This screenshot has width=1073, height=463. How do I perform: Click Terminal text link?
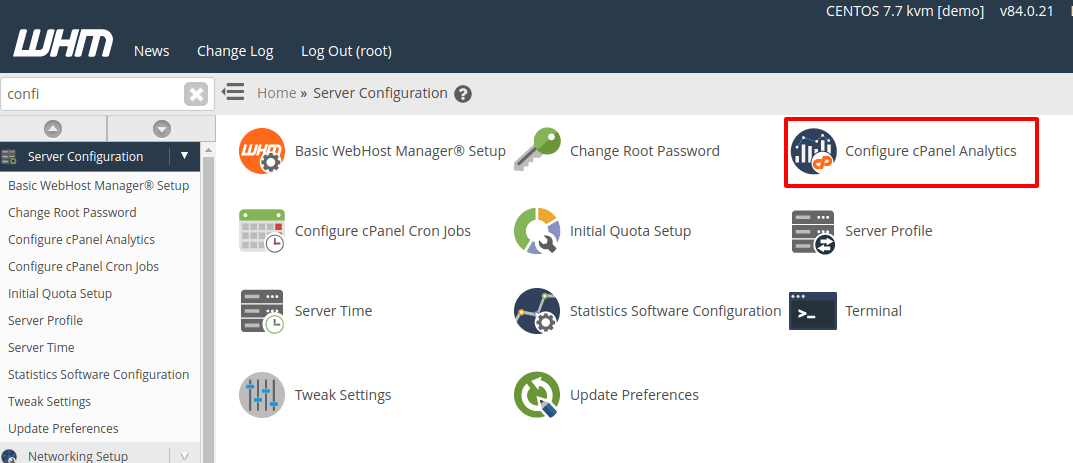point(873,311)
